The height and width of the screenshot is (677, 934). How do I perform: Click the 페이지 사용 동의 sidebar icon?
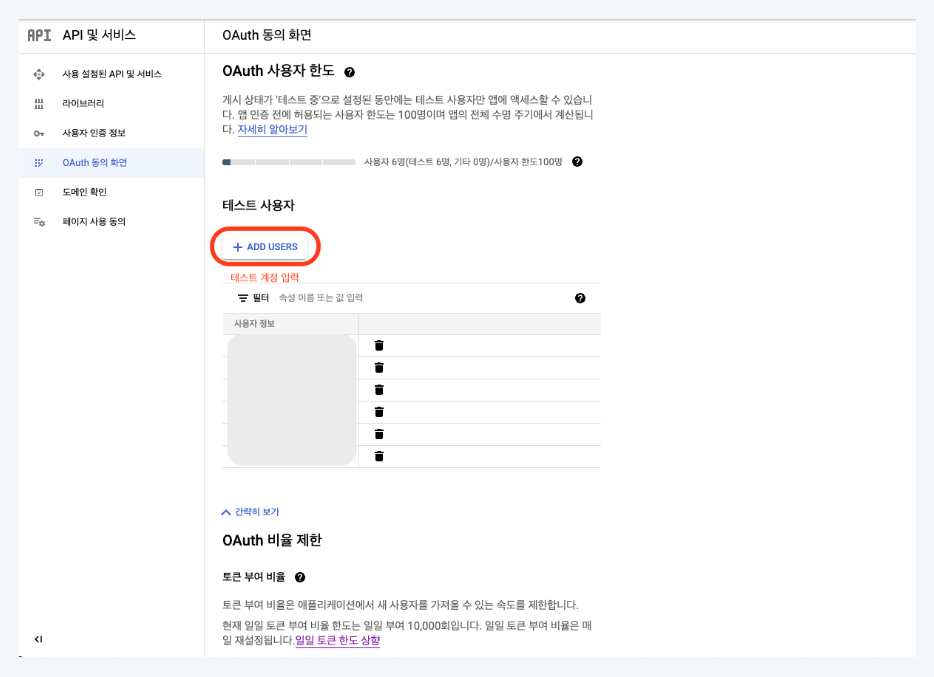(38, 221)
